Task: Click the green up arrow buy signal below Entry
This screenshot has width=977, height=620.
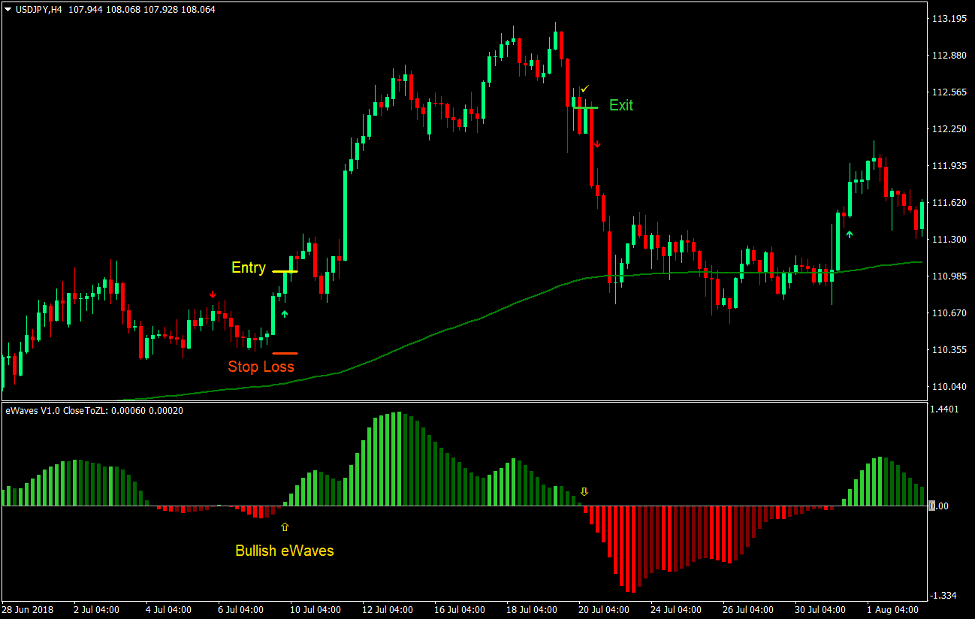Action: tap(285, 313)
